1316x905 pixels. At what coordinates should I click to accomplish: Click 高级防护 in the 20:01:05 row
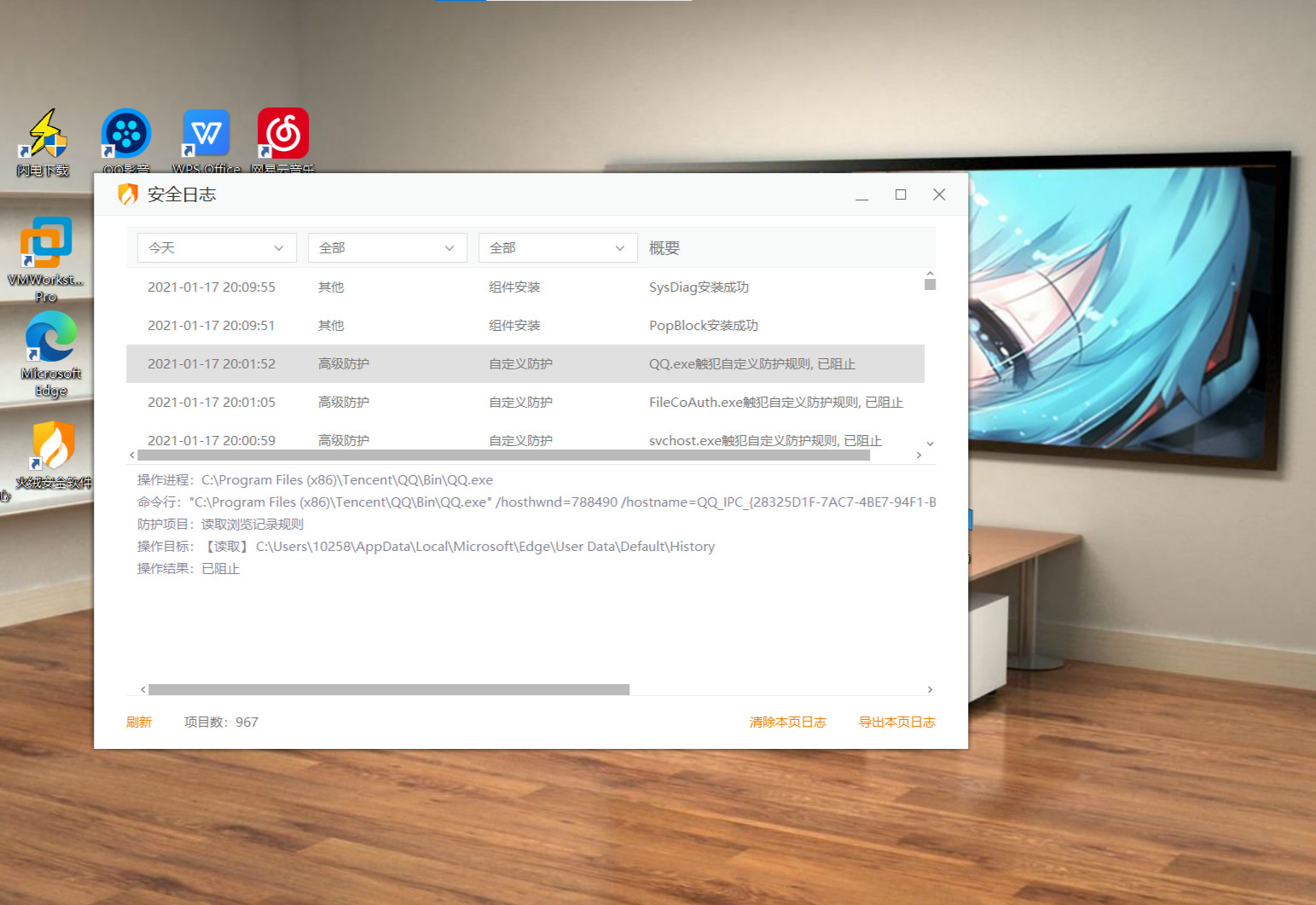[344, 403]
